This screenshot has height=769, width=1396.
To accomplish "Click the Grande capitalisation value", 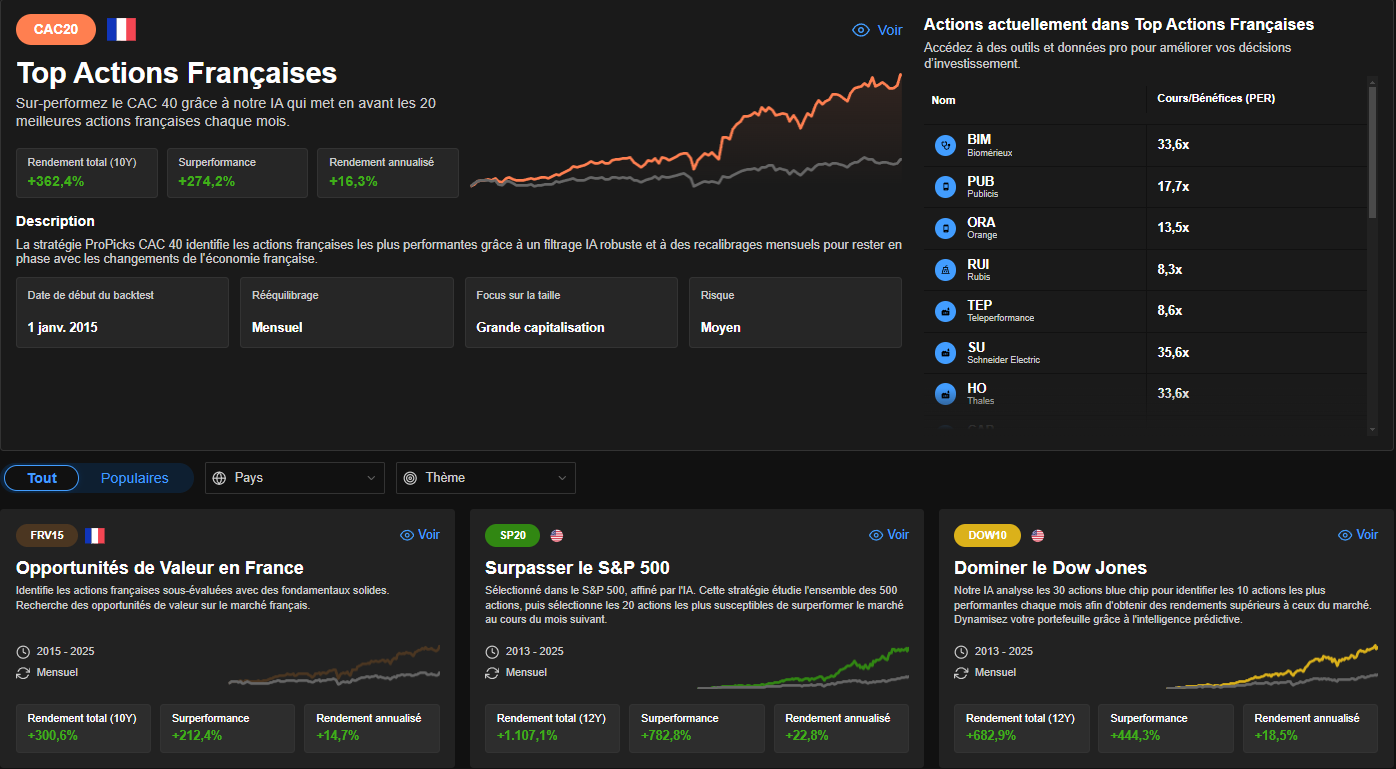I will pyautogui.click(x=540, y=328).
